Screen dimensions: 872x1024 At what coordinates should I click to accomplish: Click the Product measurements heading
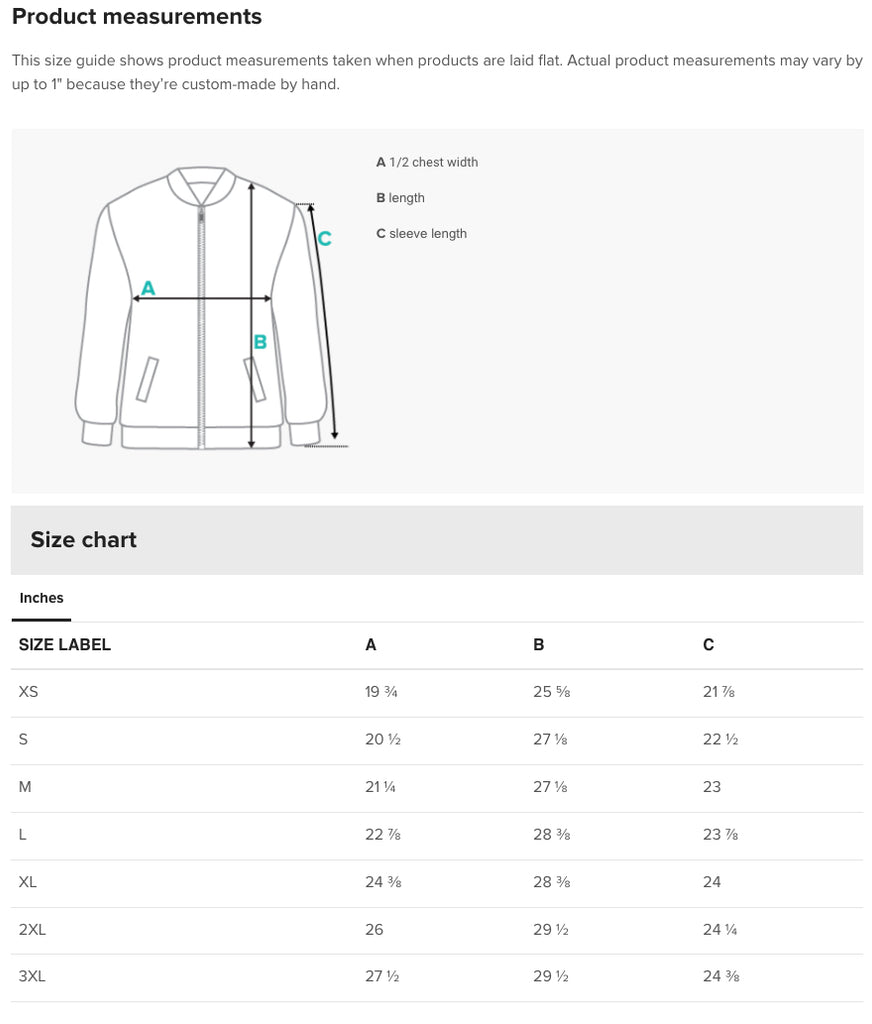click(x=137, y=17)
